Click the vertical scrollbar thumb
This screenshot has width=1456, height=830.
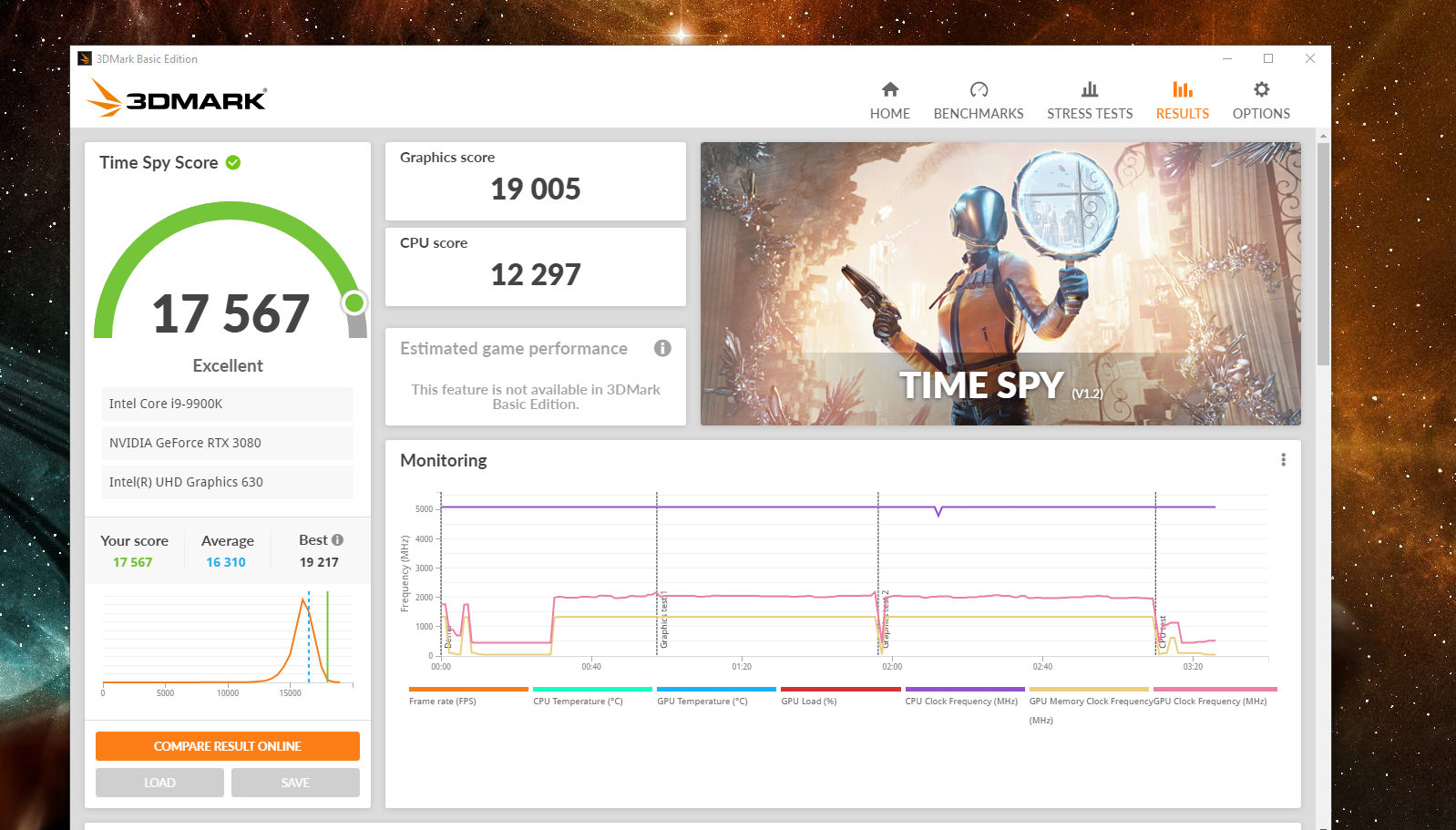1323,253
